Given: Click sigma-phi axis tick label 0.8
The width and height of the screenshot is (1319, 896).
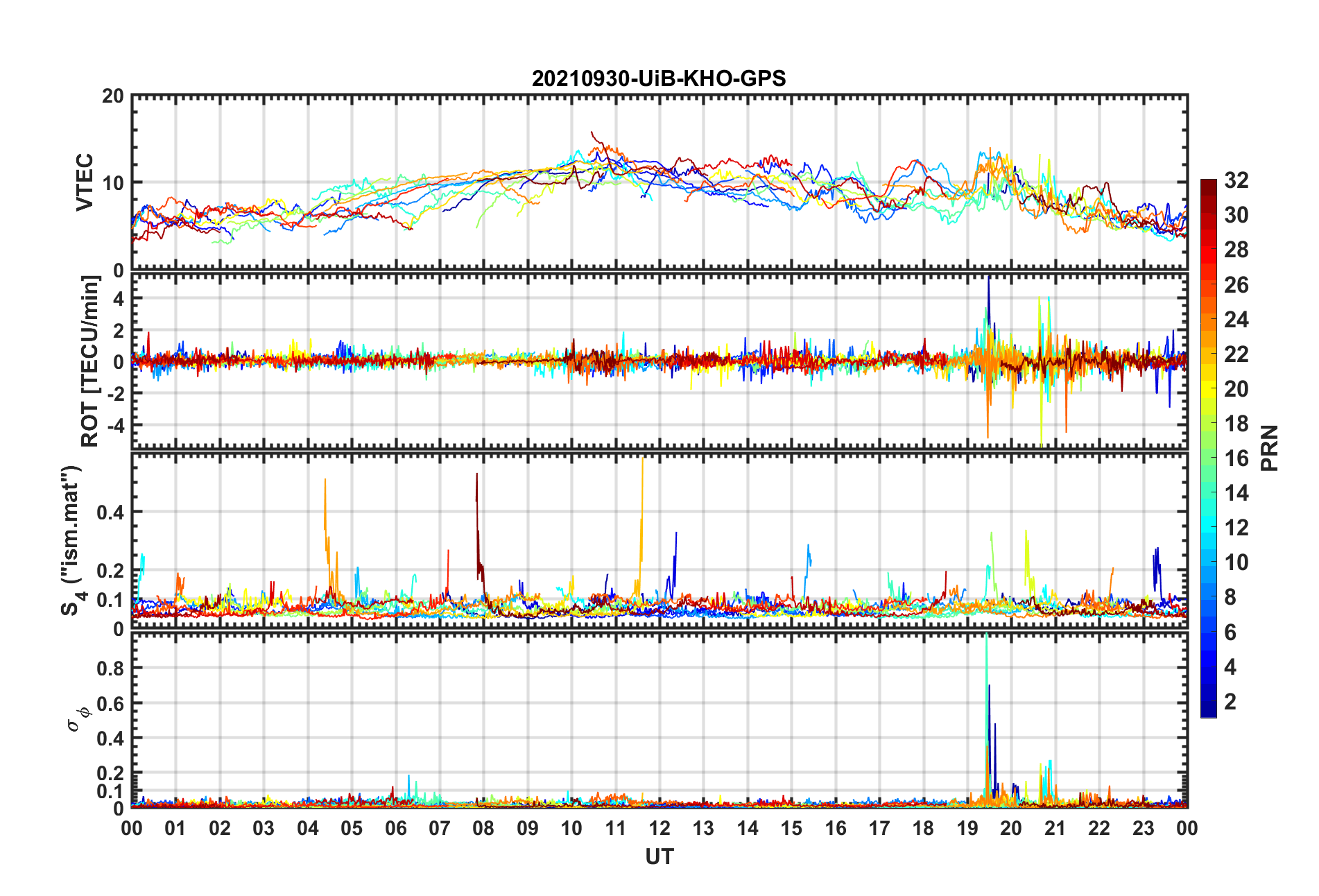Looking at the screenshot, I should [111, 669].
